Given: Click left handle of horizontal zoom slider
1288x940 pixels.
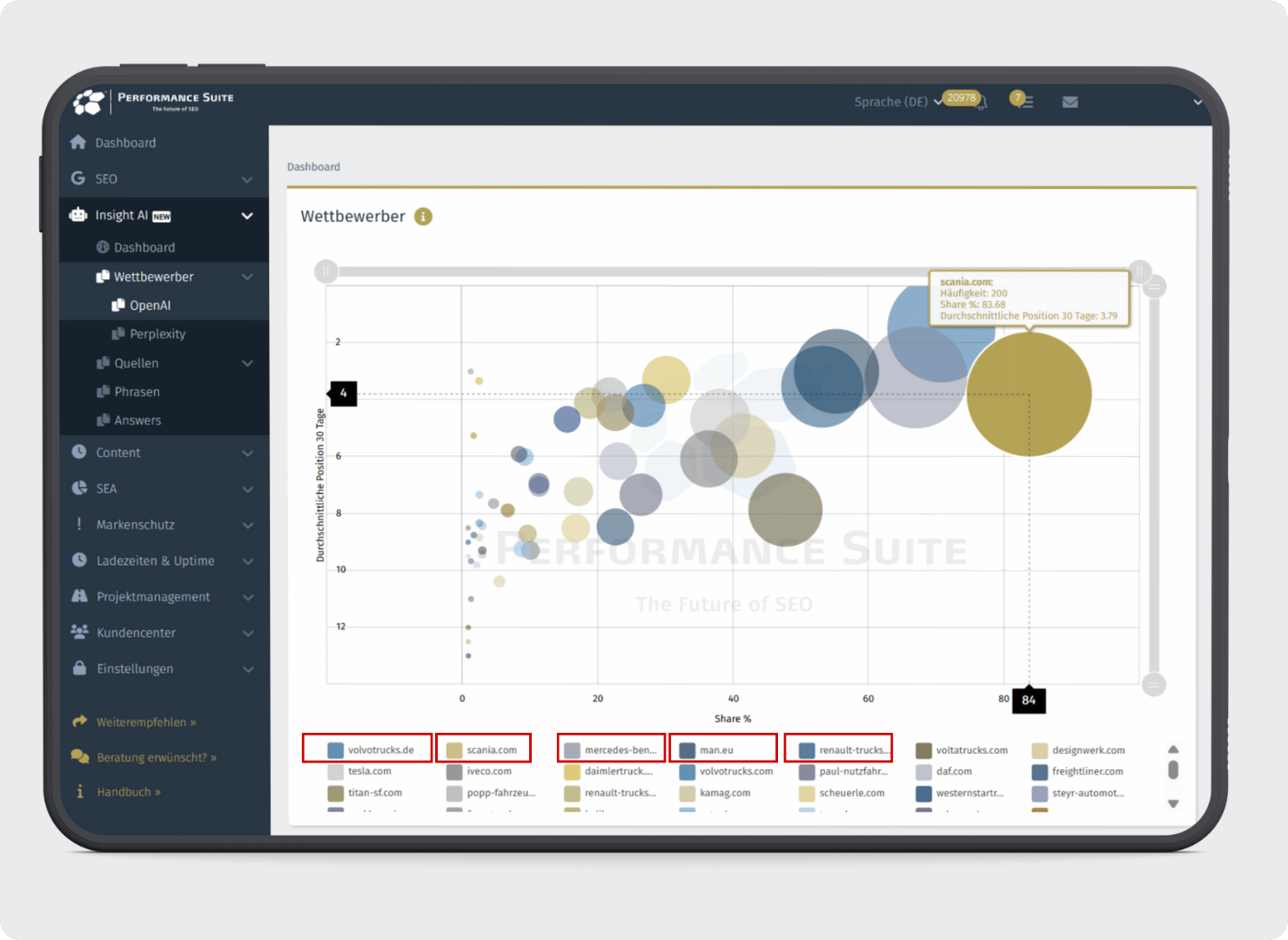Looking at the screenshot, I should point(326,272).
